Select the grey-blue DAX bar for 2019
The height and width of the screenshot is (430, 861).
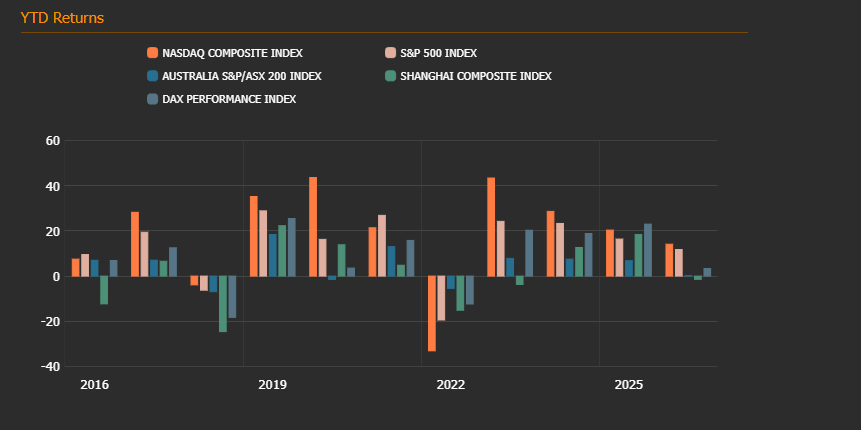(x=292, y=247)
